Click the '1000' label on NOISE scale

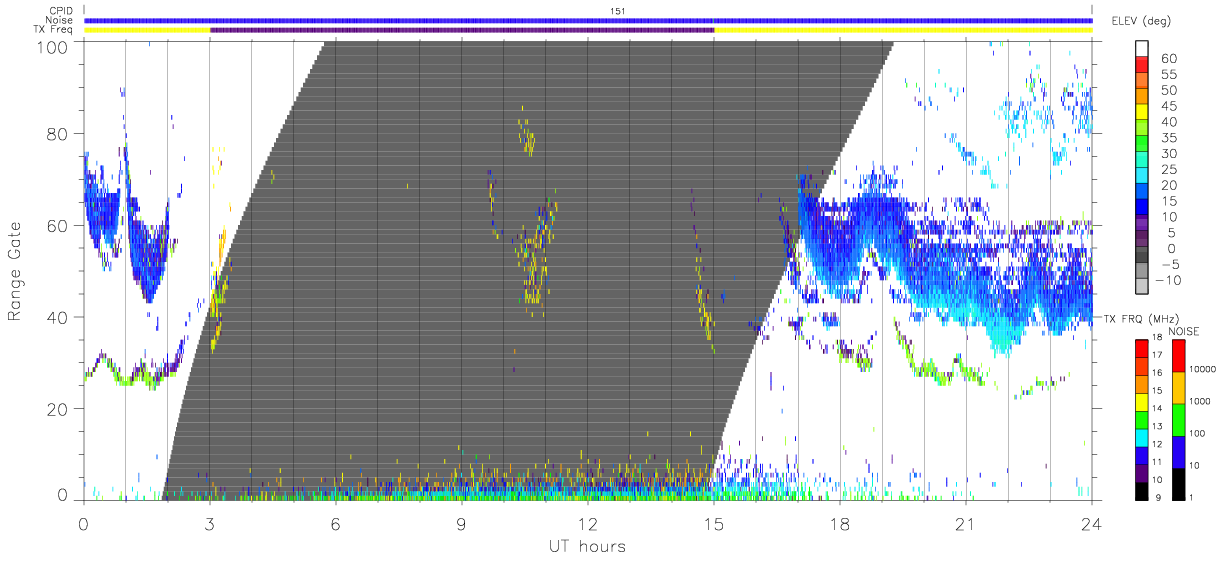pyautogui.click(x=1200, y=401)
